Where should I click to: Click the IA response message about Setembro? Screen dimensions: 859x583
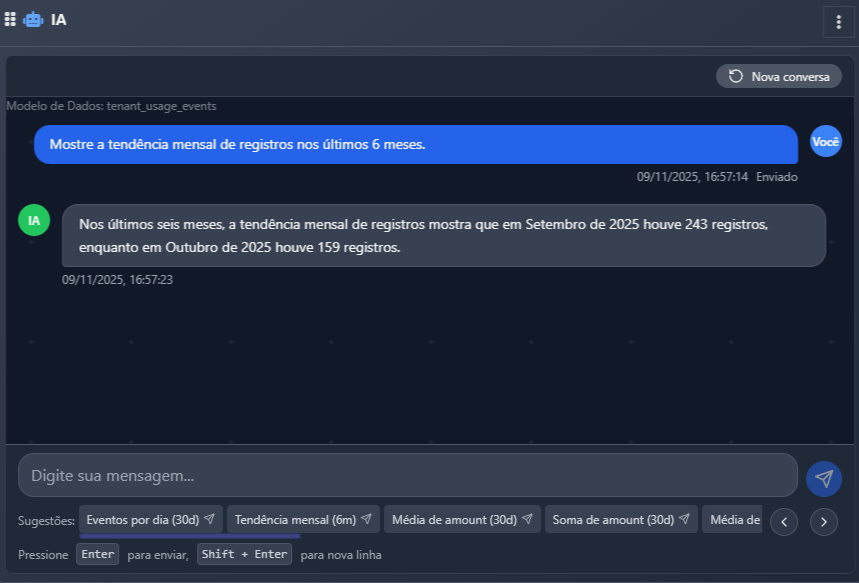tap(443, 235)
